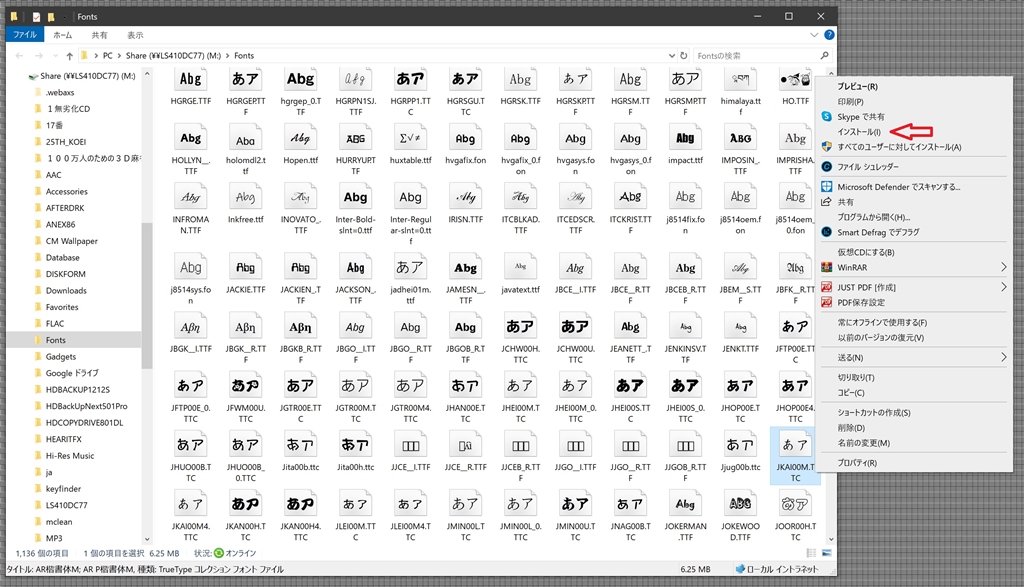The image size is (1024, 587).
Task: Select keyfinder folder in navigation tree
Action: point(63,488)
